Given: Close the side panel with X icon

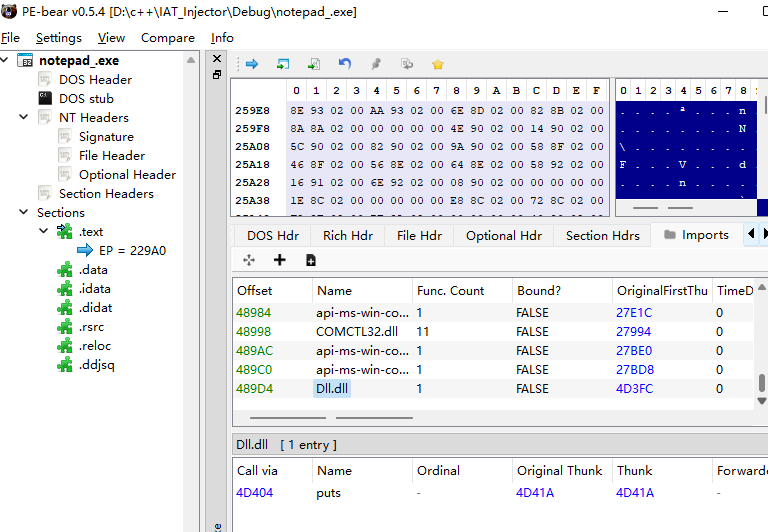Looking at the screenshot, I should pos(217,59).
